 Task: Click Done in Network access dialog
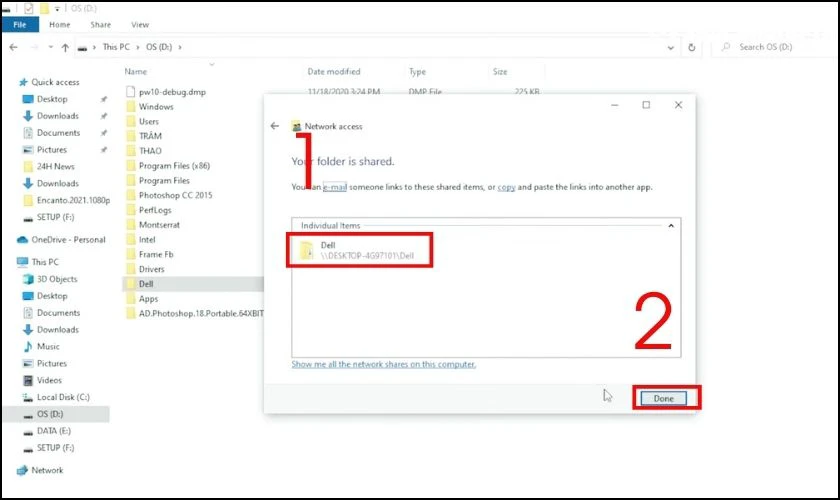tap(663, 398)
